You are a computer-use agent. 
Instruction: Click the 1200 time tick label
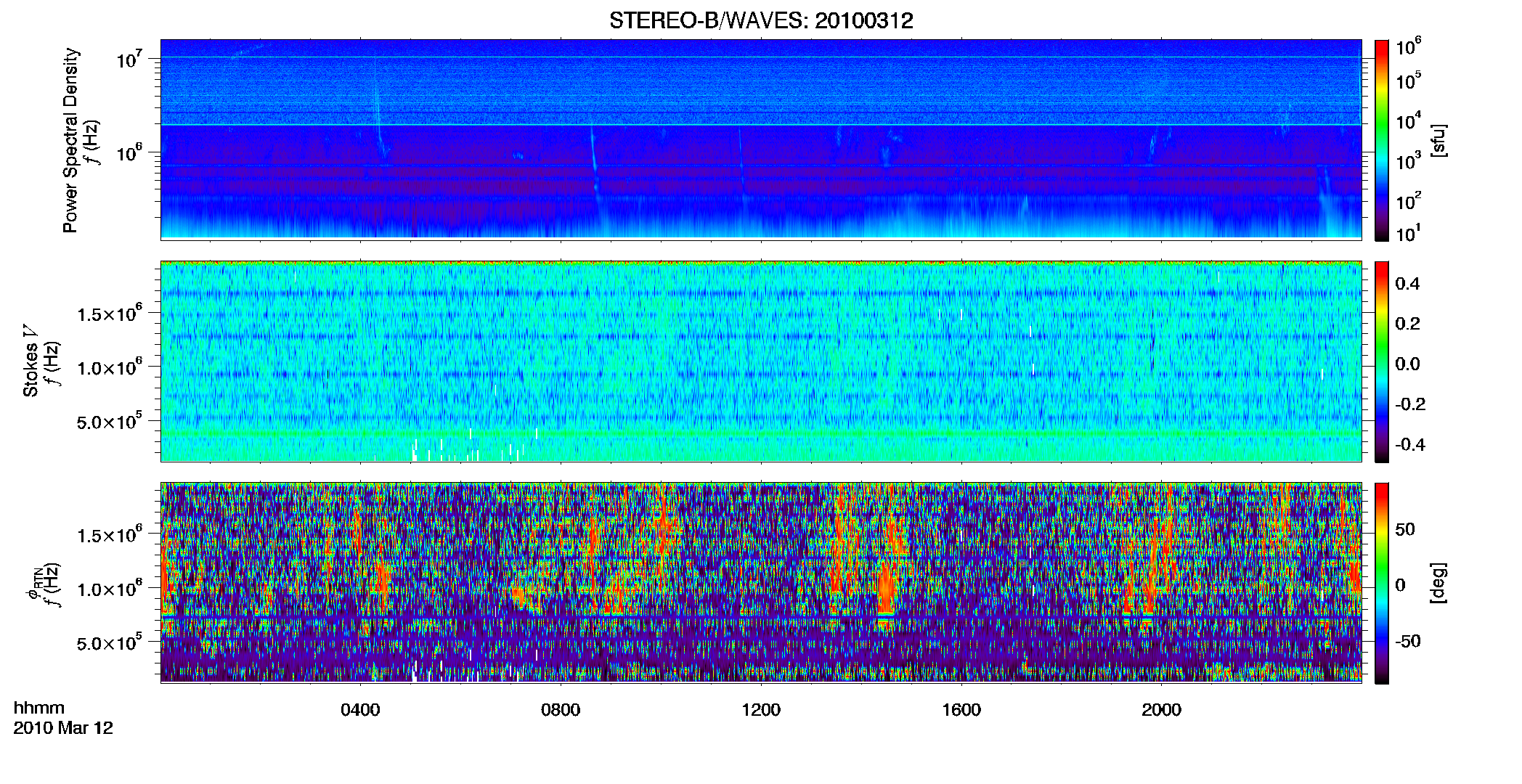pyautogui.click(x=761, y=710)
